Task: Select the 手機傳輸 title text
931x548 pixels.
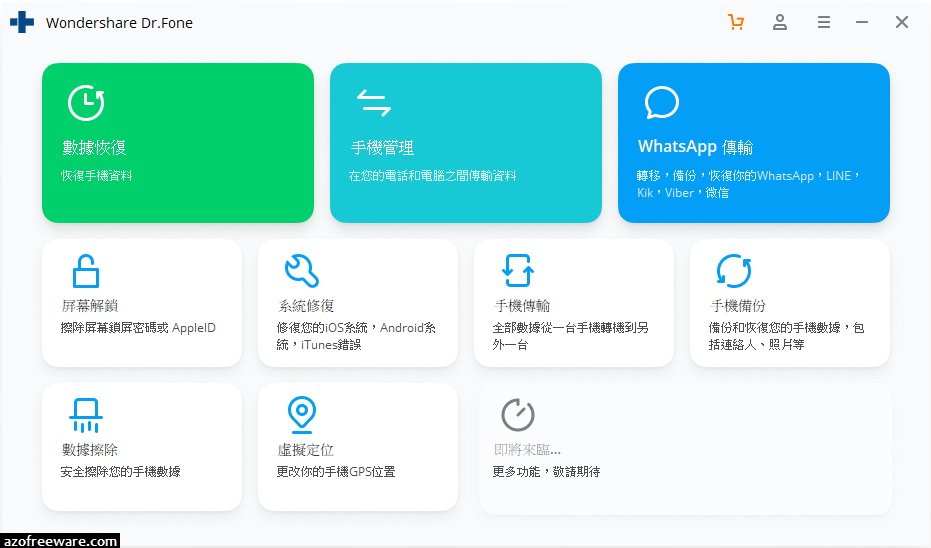Action: click(522, 306)
